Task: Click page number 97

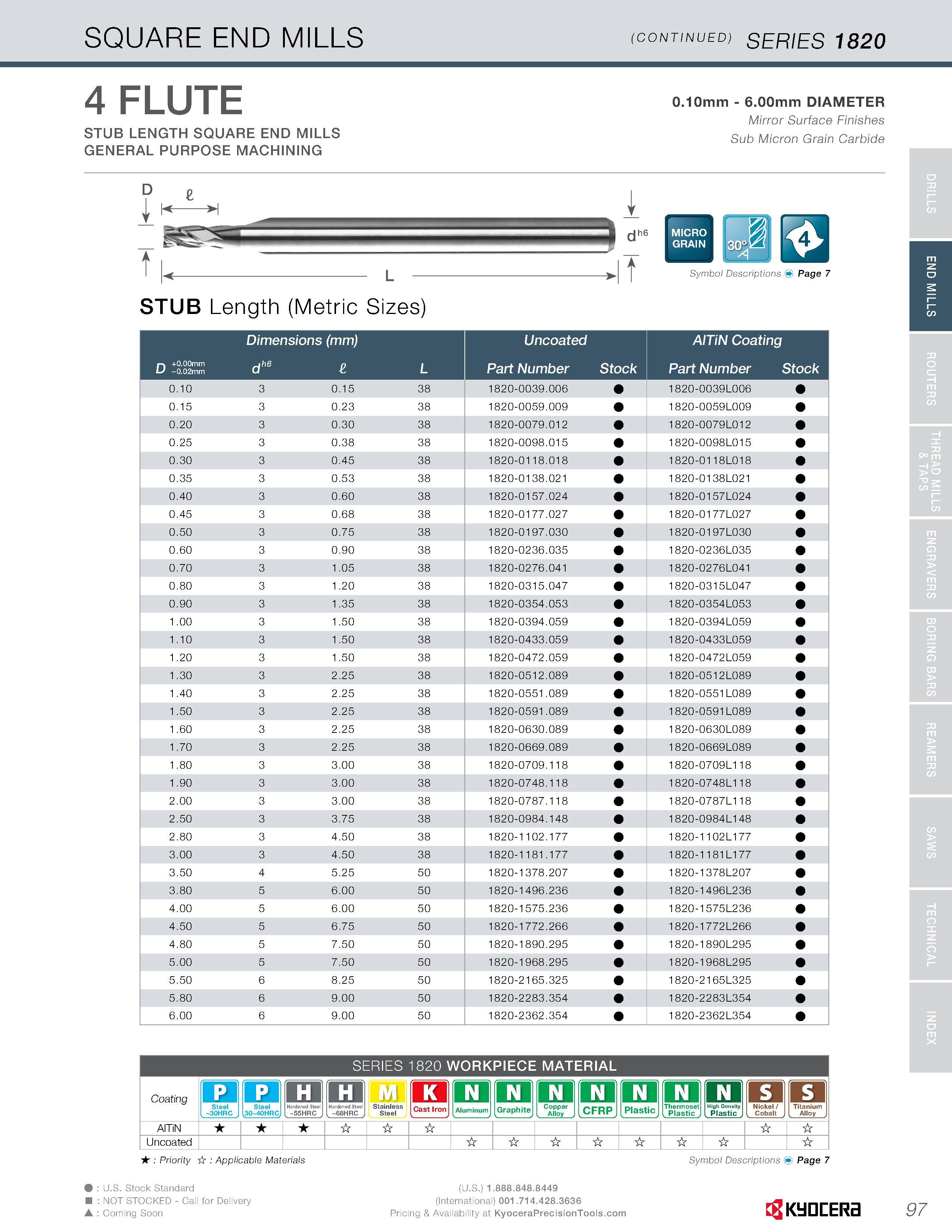Action: point(917,1210)
